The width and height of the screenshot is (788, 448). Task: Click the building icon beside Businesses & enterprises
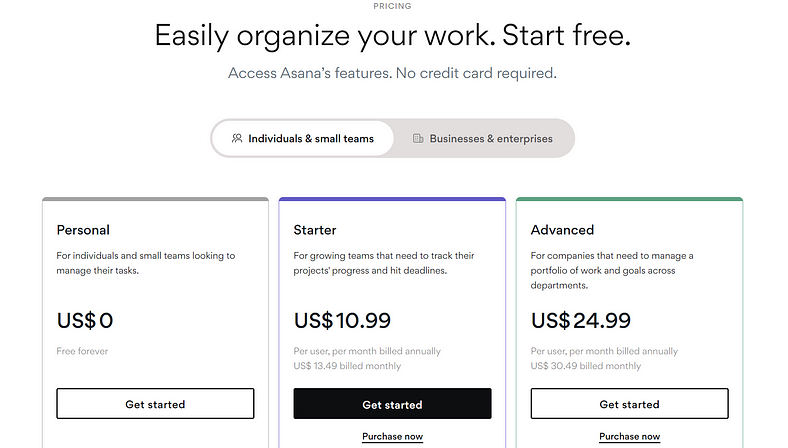418,139
